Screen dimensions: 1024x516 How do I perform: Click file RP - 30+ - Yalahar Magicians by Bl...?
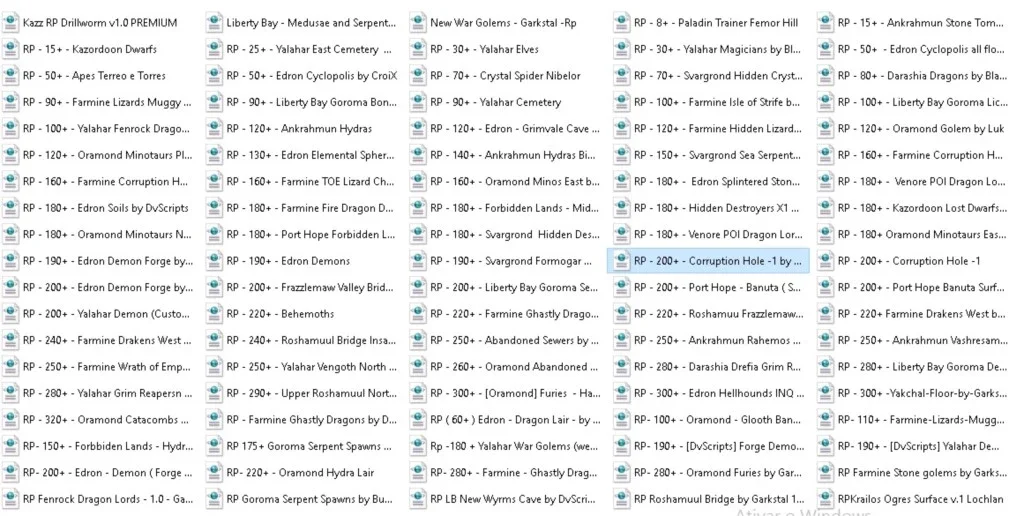coord(717,49)
